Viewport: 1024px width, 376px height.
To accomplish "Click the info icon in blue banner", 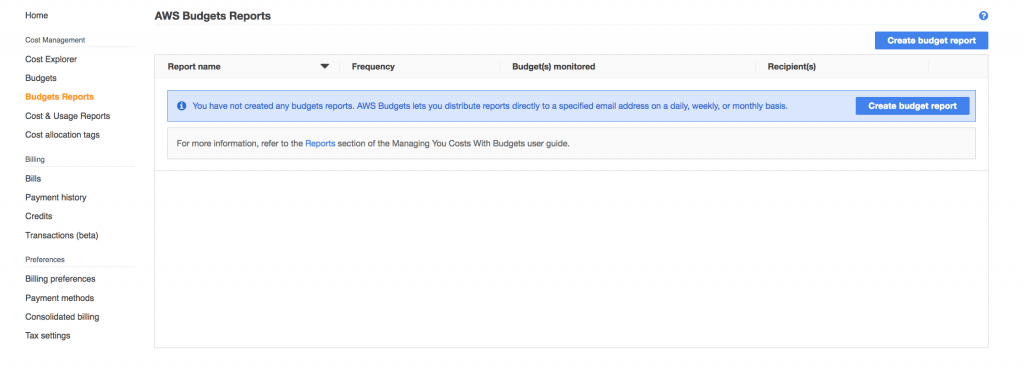I will click(x=182, y=106).
